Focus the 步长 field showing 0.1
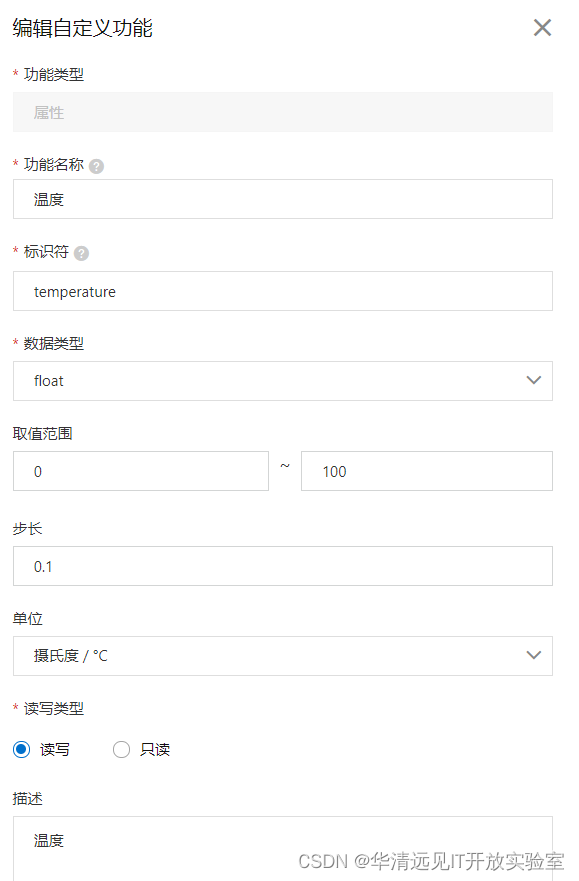The height and width of the screenshot is (881, 579). (x=282, y=566)
